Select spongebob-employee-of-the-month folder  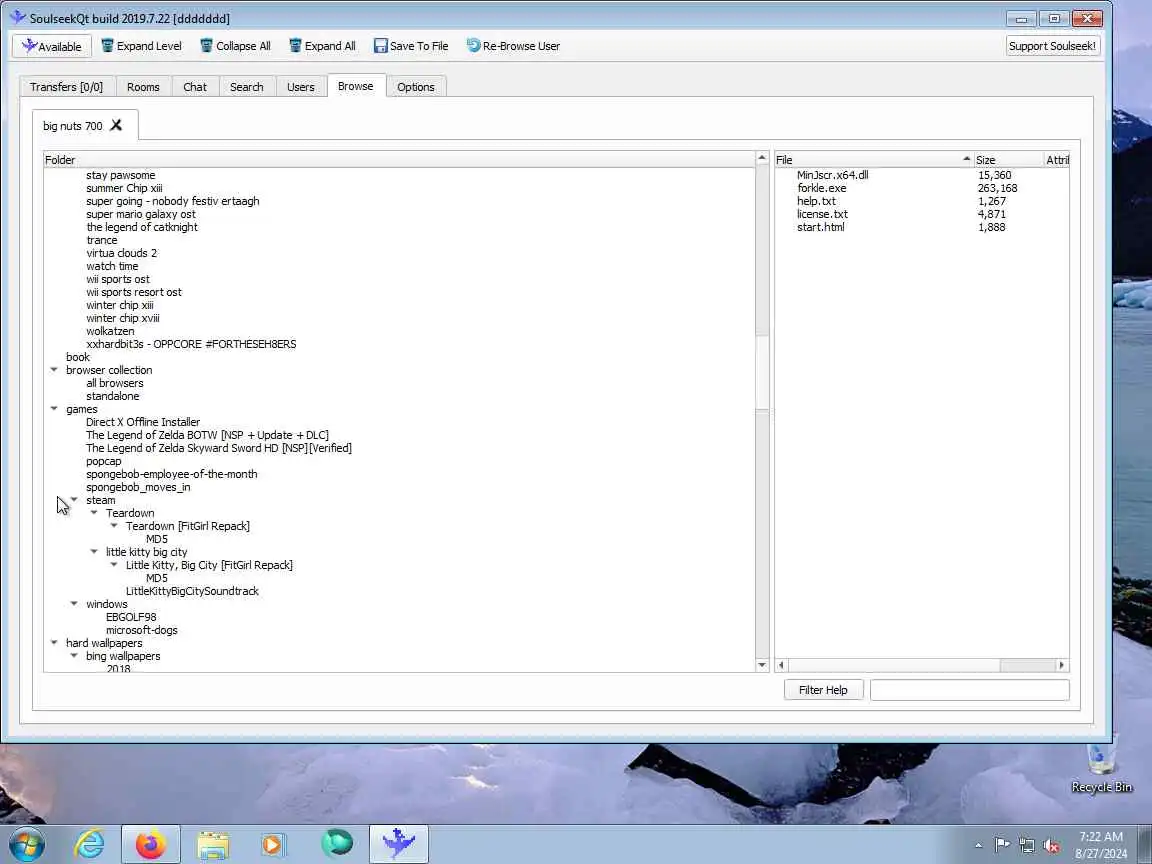pos(172,474)
